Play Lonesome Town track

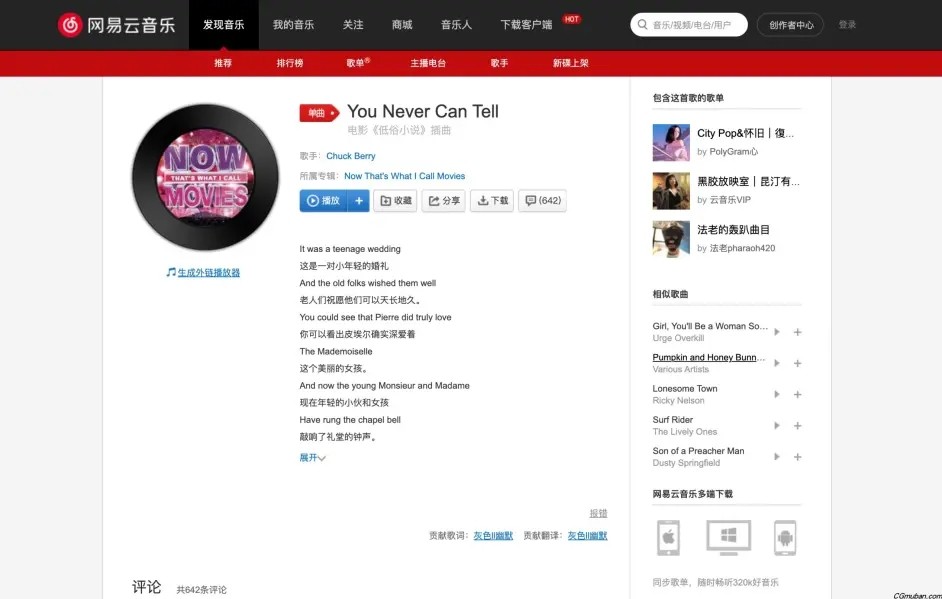[777, 394]
